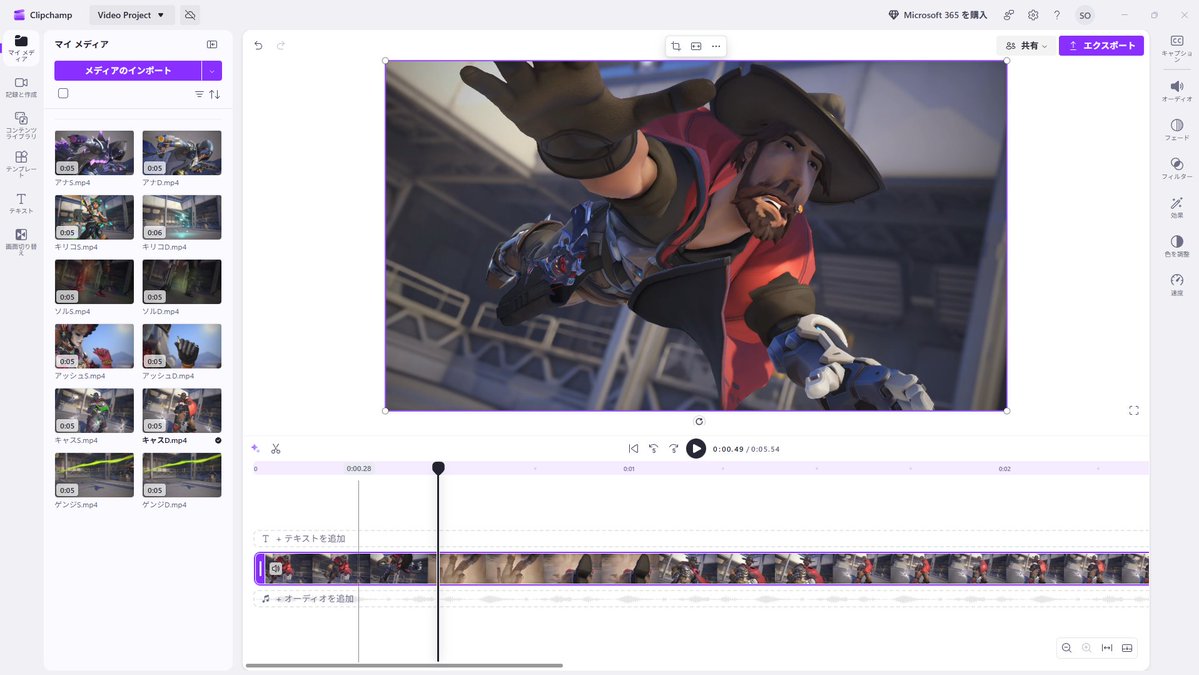Open the help question mark icon
Screen dimensions: 1199x675
click(1057, 15)
